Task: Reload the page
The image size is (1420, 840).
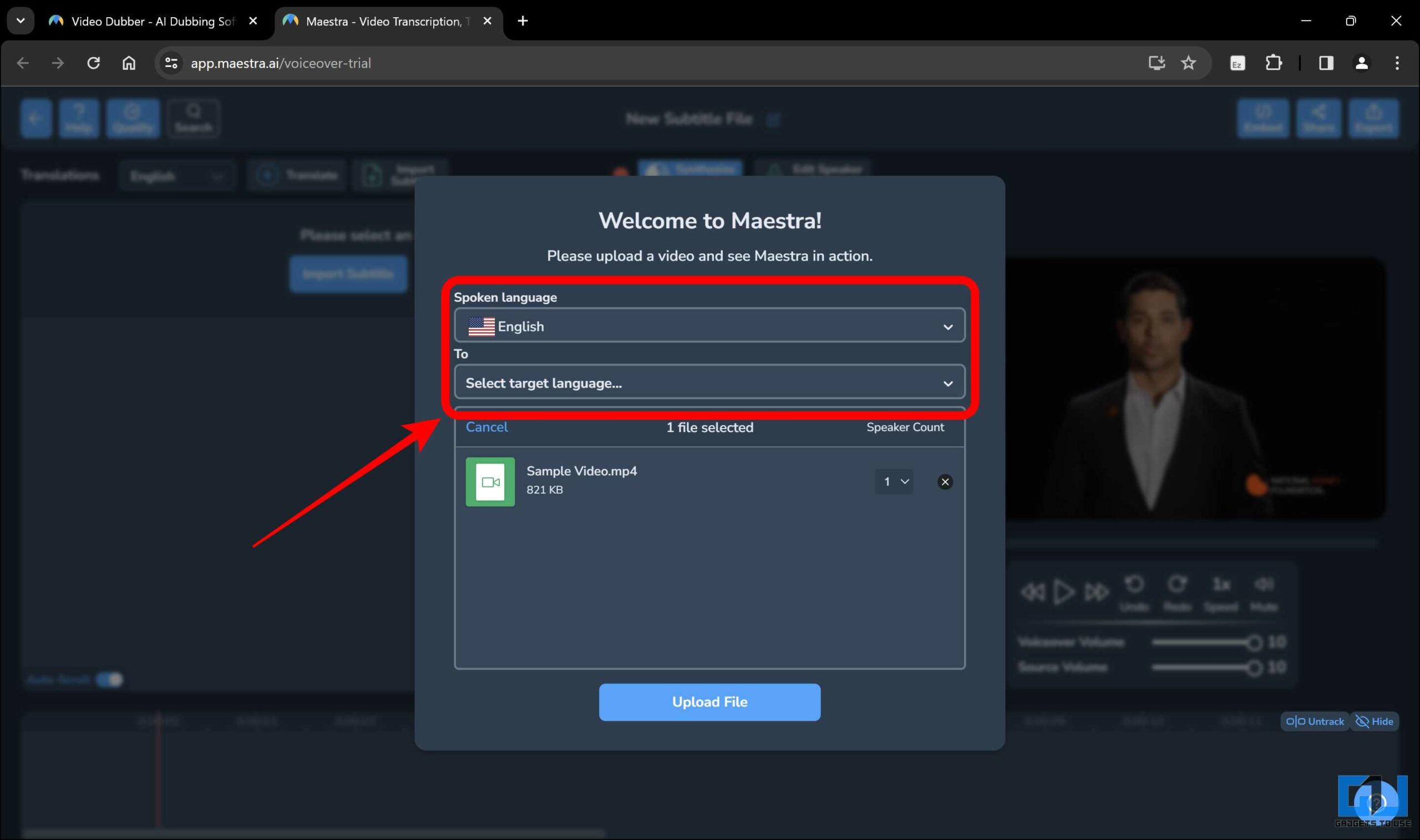Action: click(x=93, y=63)
